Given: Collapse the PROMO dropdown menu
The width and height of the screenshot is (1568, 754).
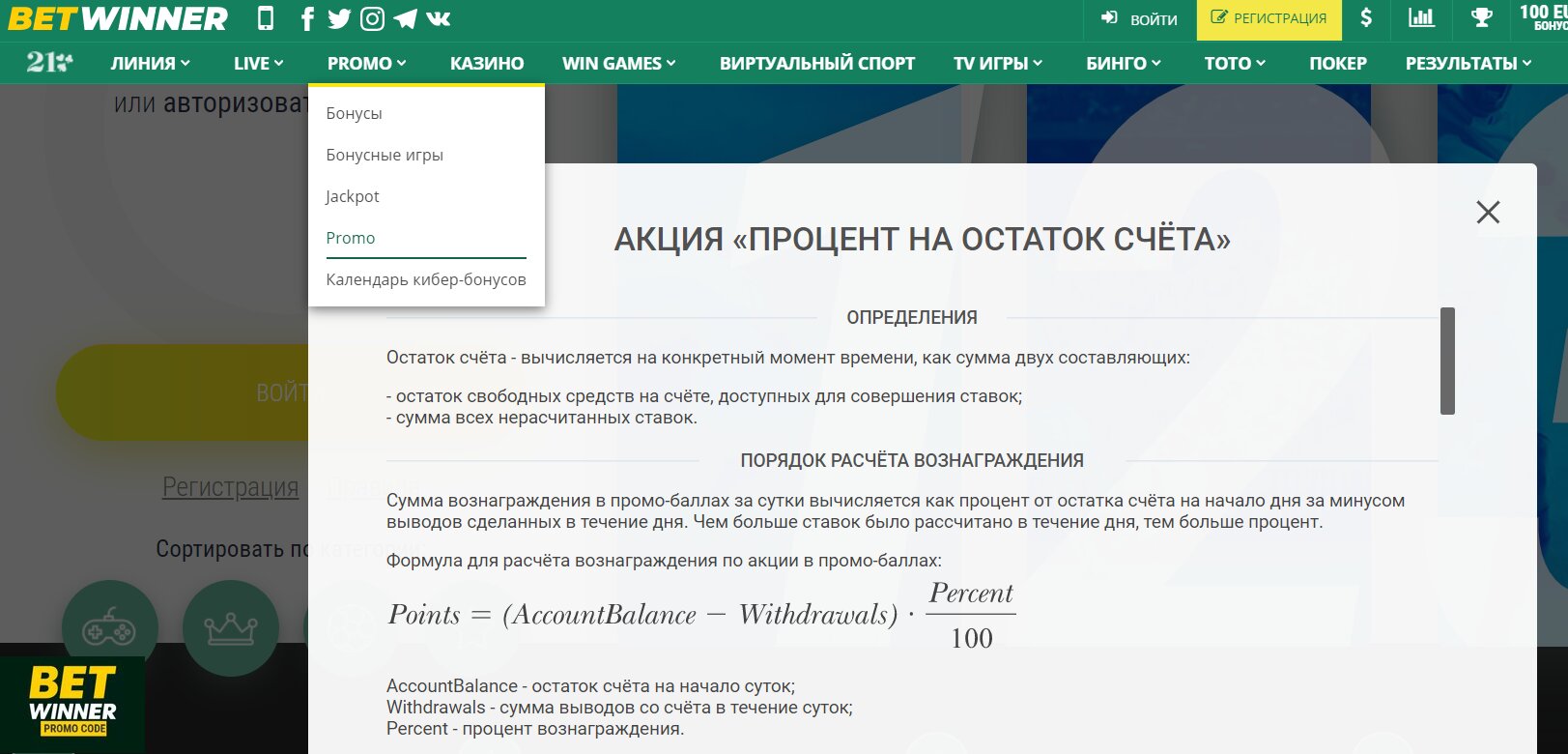Looking at the screenshot, I should (366, 63).
